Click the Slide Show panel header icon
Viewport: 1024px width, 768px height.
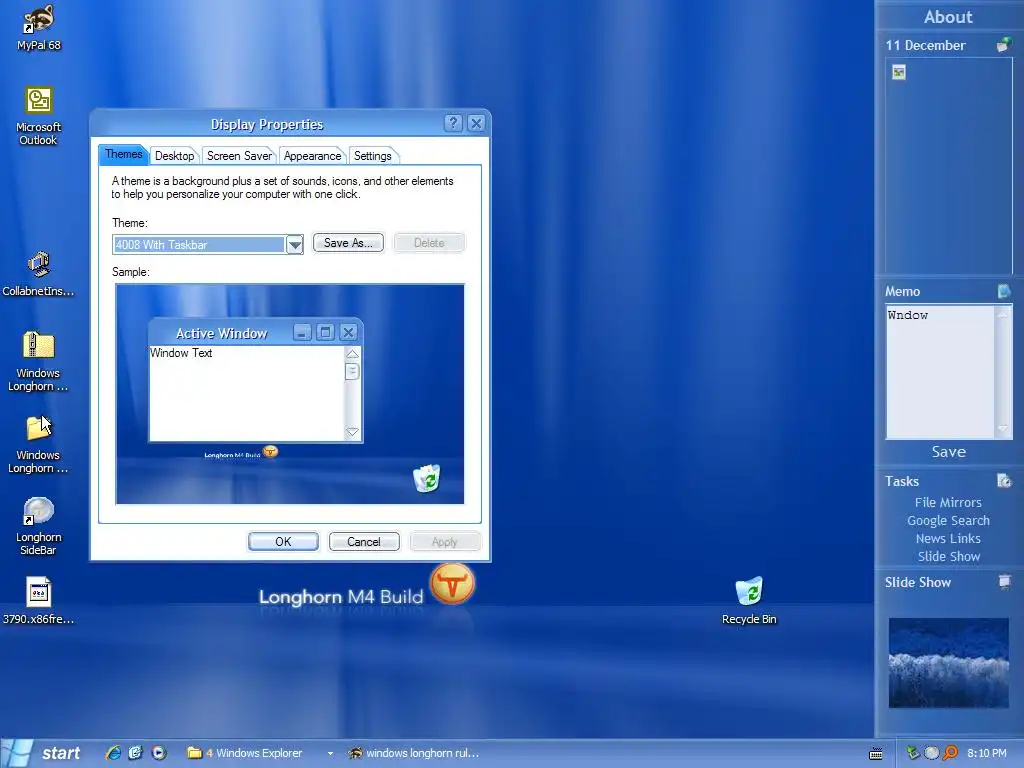(1004, 581)
